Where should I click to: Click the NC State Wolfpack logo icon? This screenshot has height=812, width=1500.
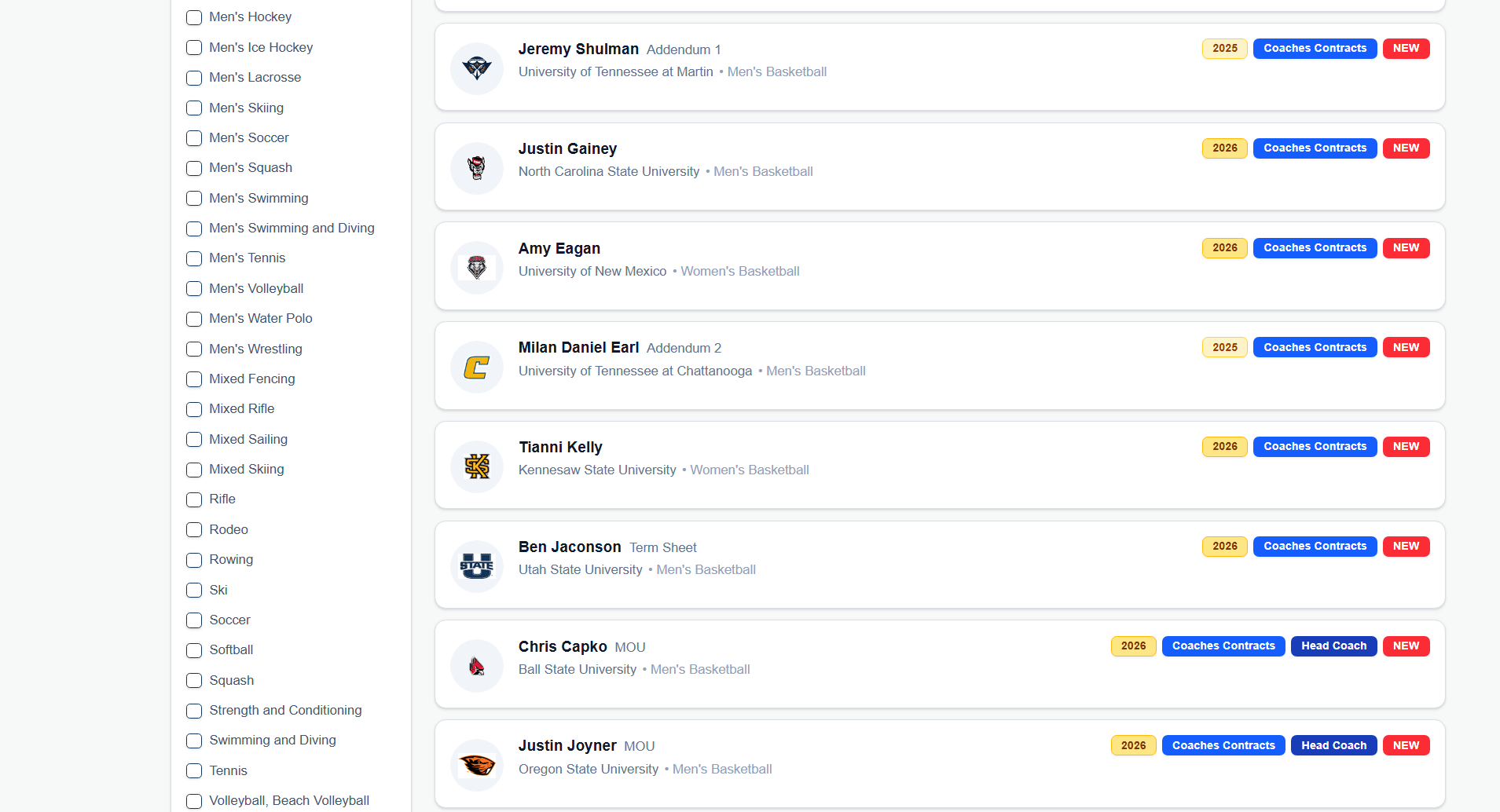[476, 168]
